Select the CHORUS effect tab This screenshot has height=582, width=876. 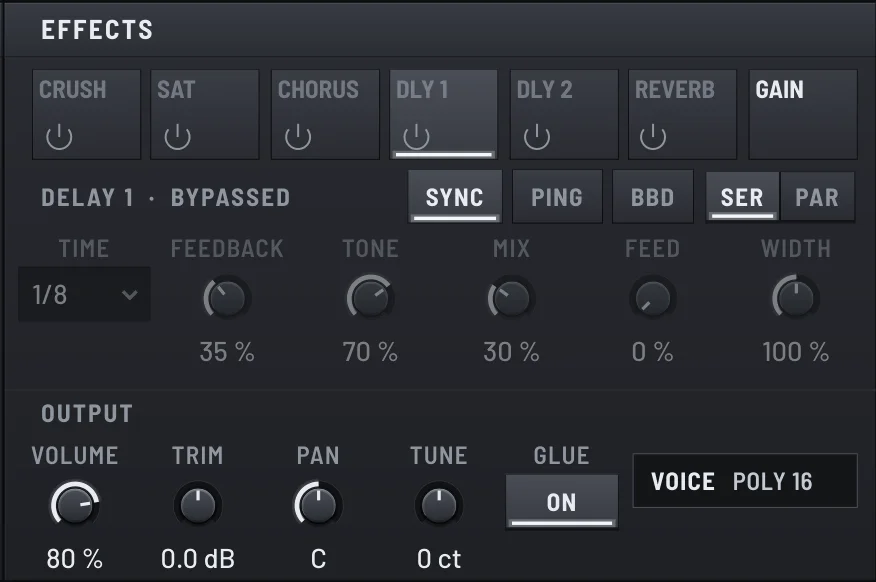(x=325, y=115)
